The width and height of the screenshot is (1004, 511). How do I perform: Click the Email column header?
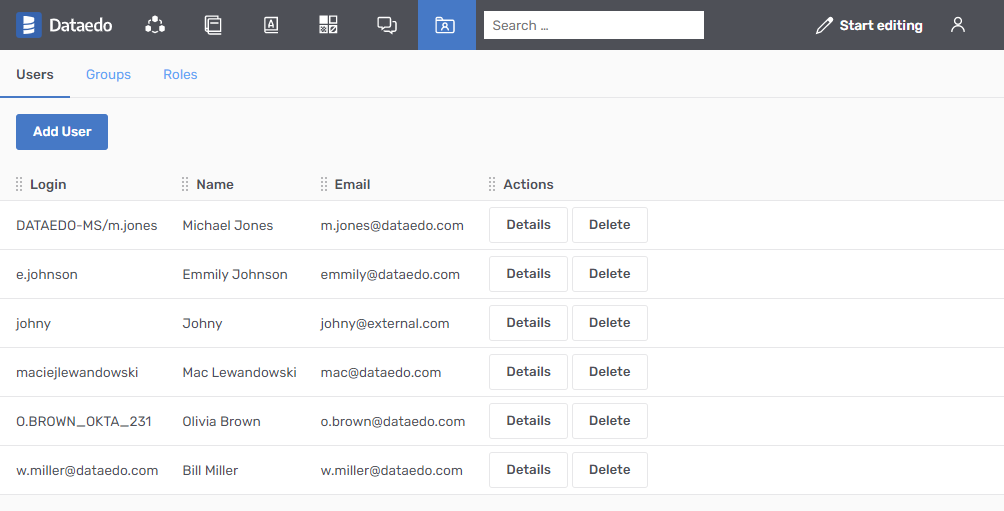pos(352,184)
